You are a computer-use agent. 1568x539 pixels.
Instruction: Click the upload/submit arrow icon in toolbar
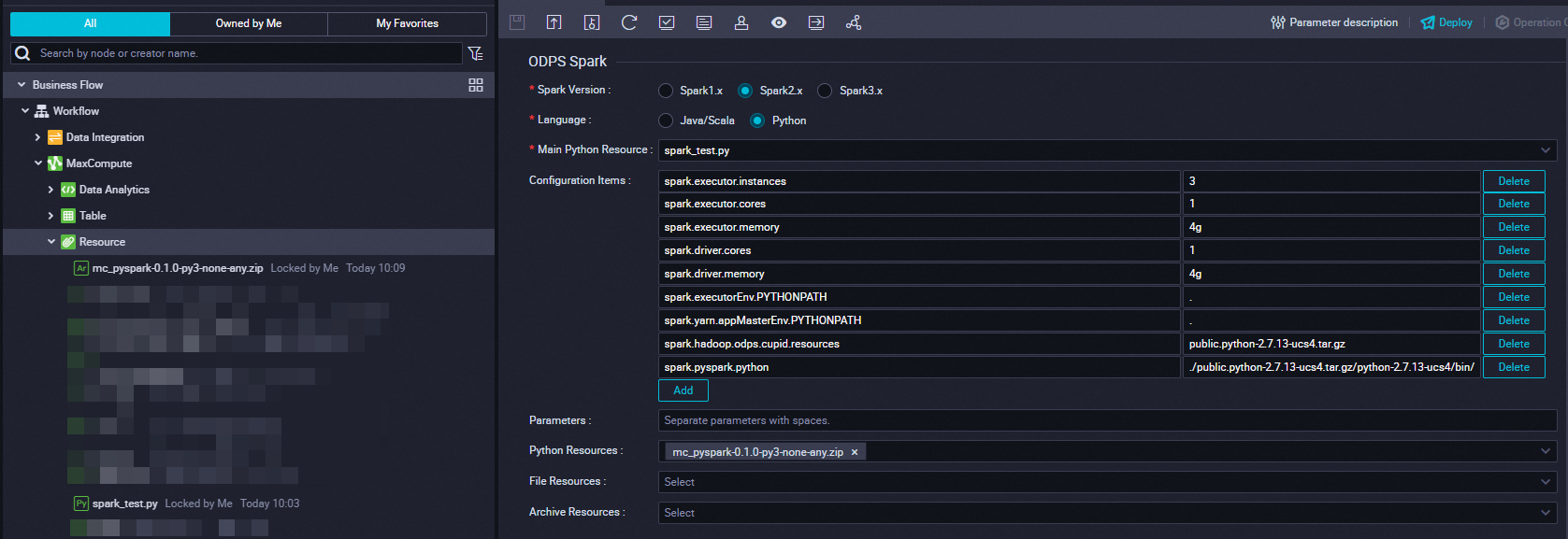554,22
